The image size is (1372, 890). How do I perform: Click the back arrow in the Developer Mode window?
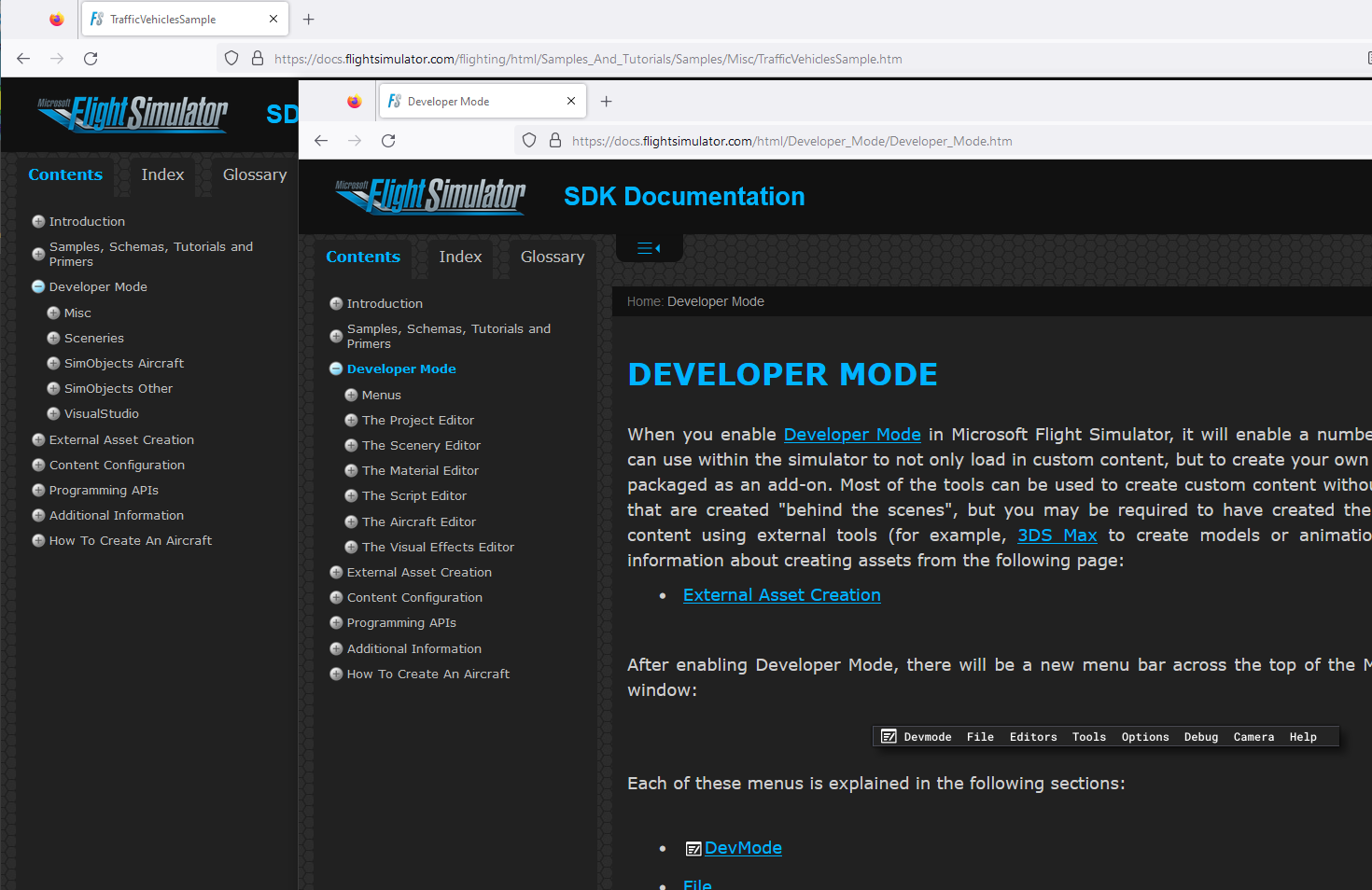(x=321, y=141)
